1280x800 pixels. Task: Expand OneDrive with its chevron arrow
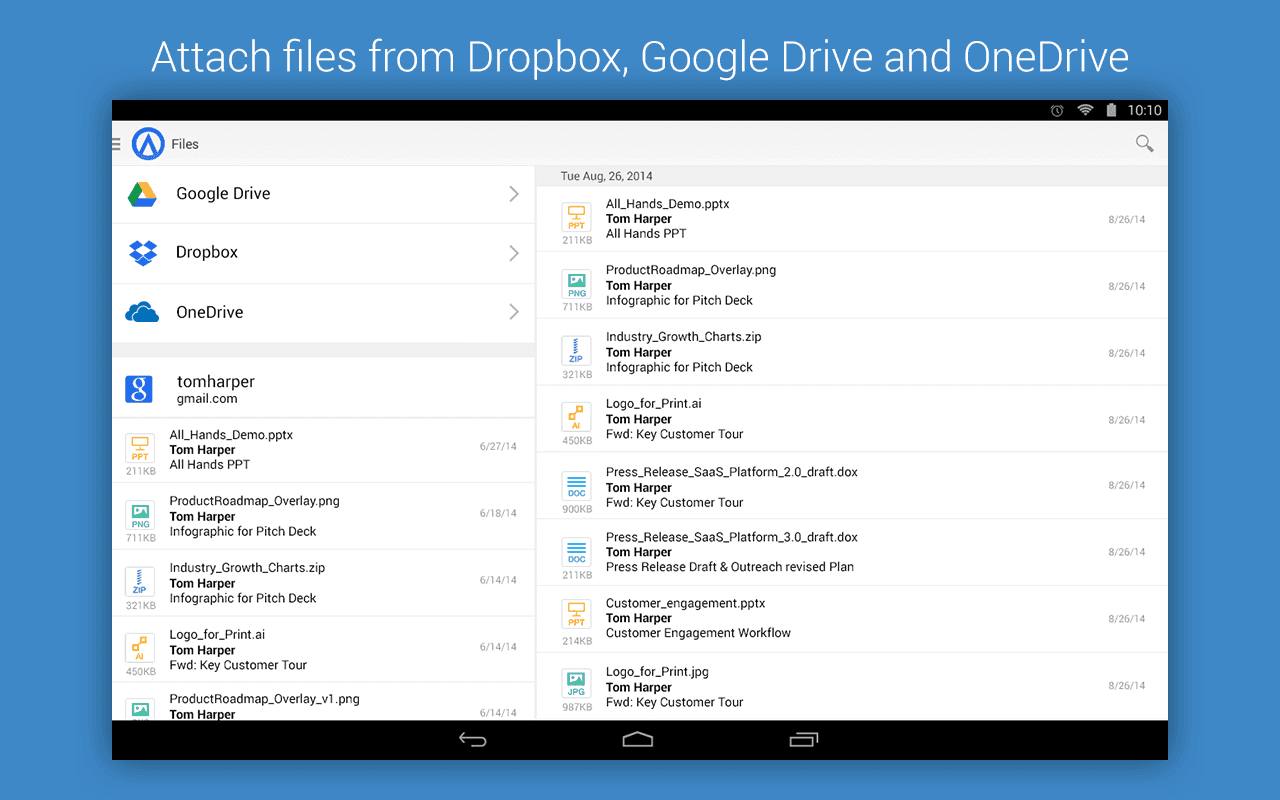[514, 312]
